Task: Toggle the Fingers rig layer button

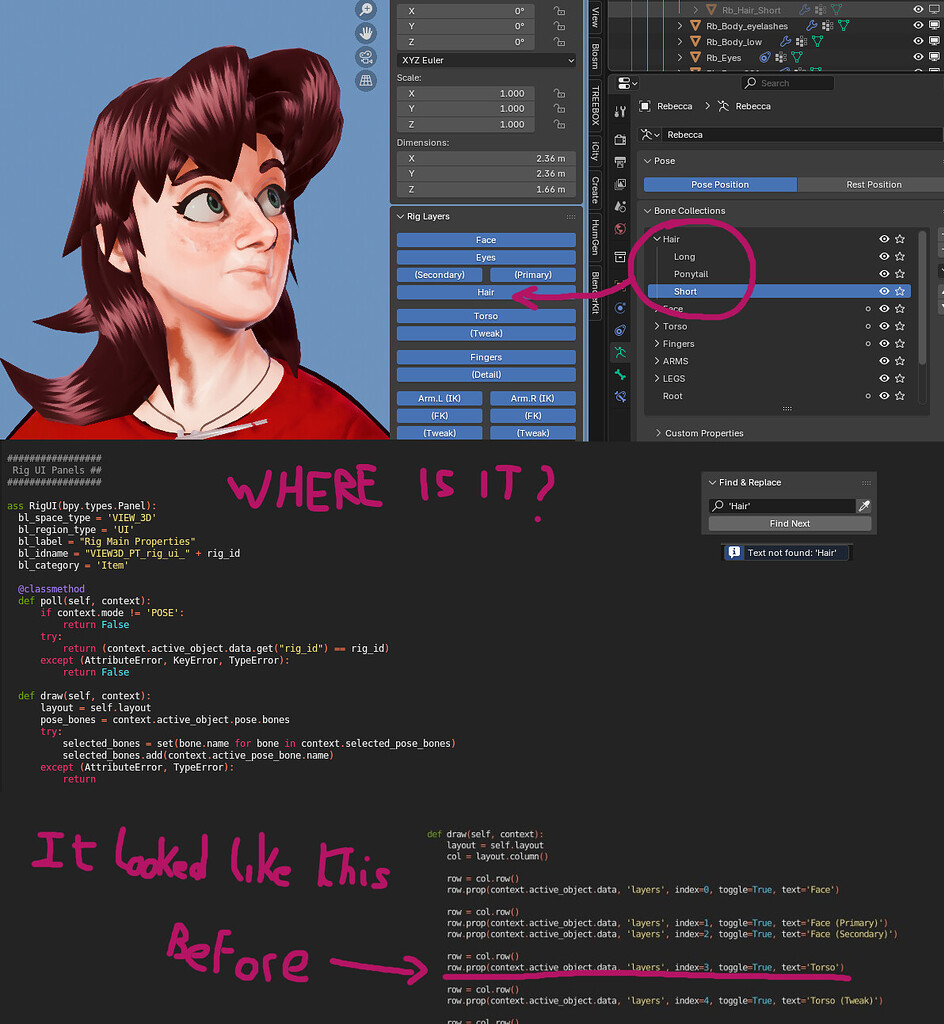Action: pos(486,357)
